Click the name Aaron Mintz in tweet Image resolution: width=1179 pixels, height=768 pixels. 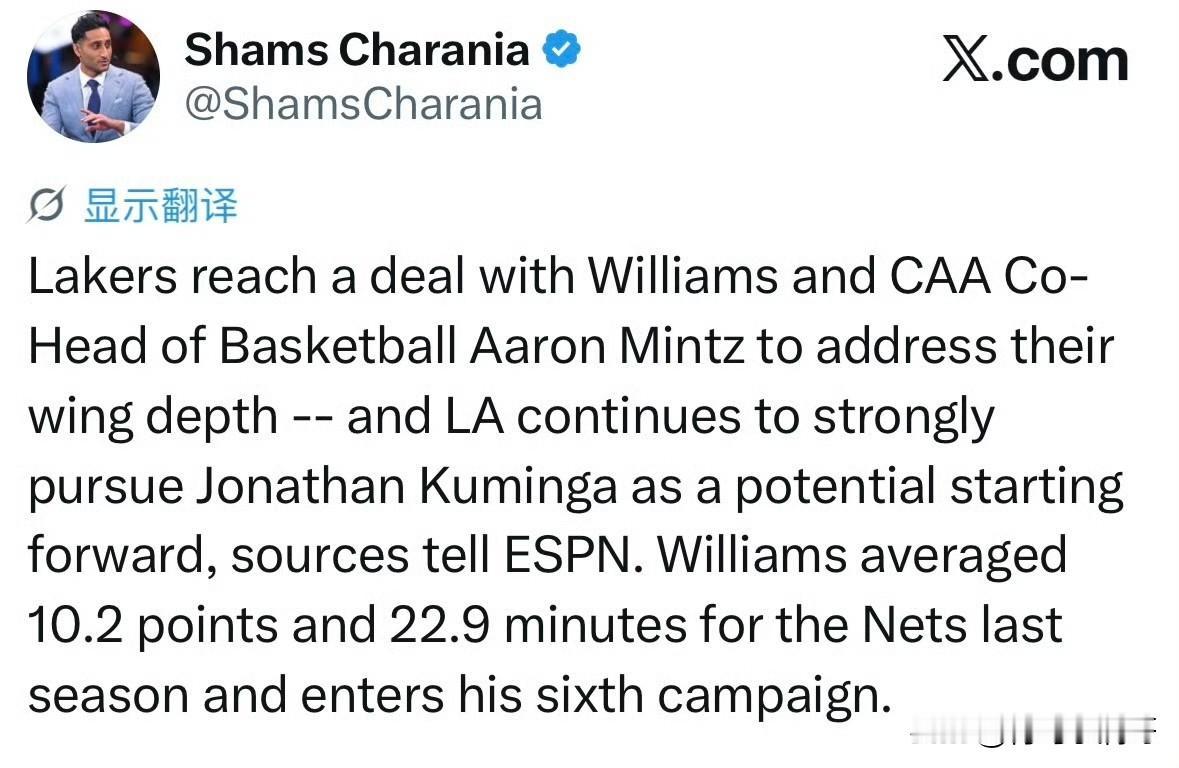pyautogui.click(x=608, y=346)
